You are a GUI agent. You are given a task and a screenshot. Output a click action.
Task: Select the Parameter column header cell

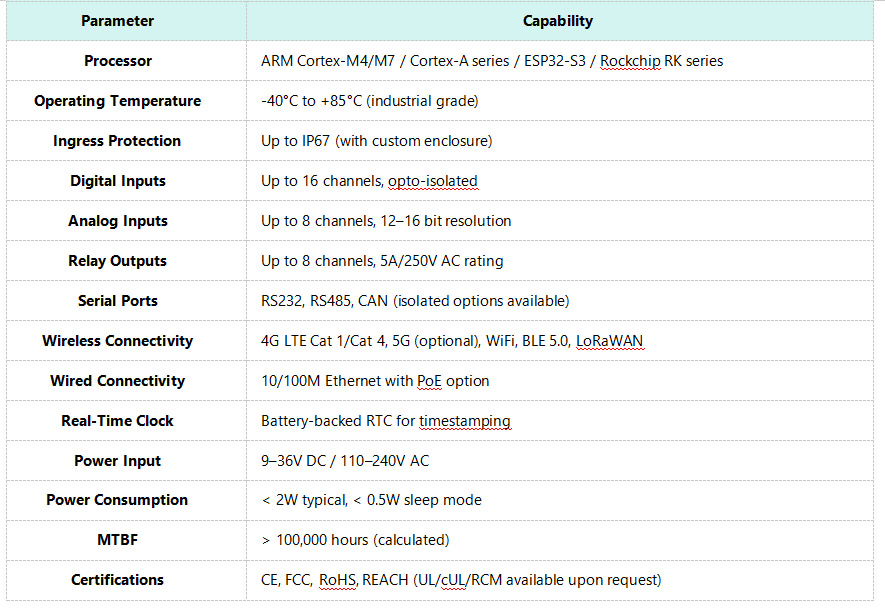(118, 21)
